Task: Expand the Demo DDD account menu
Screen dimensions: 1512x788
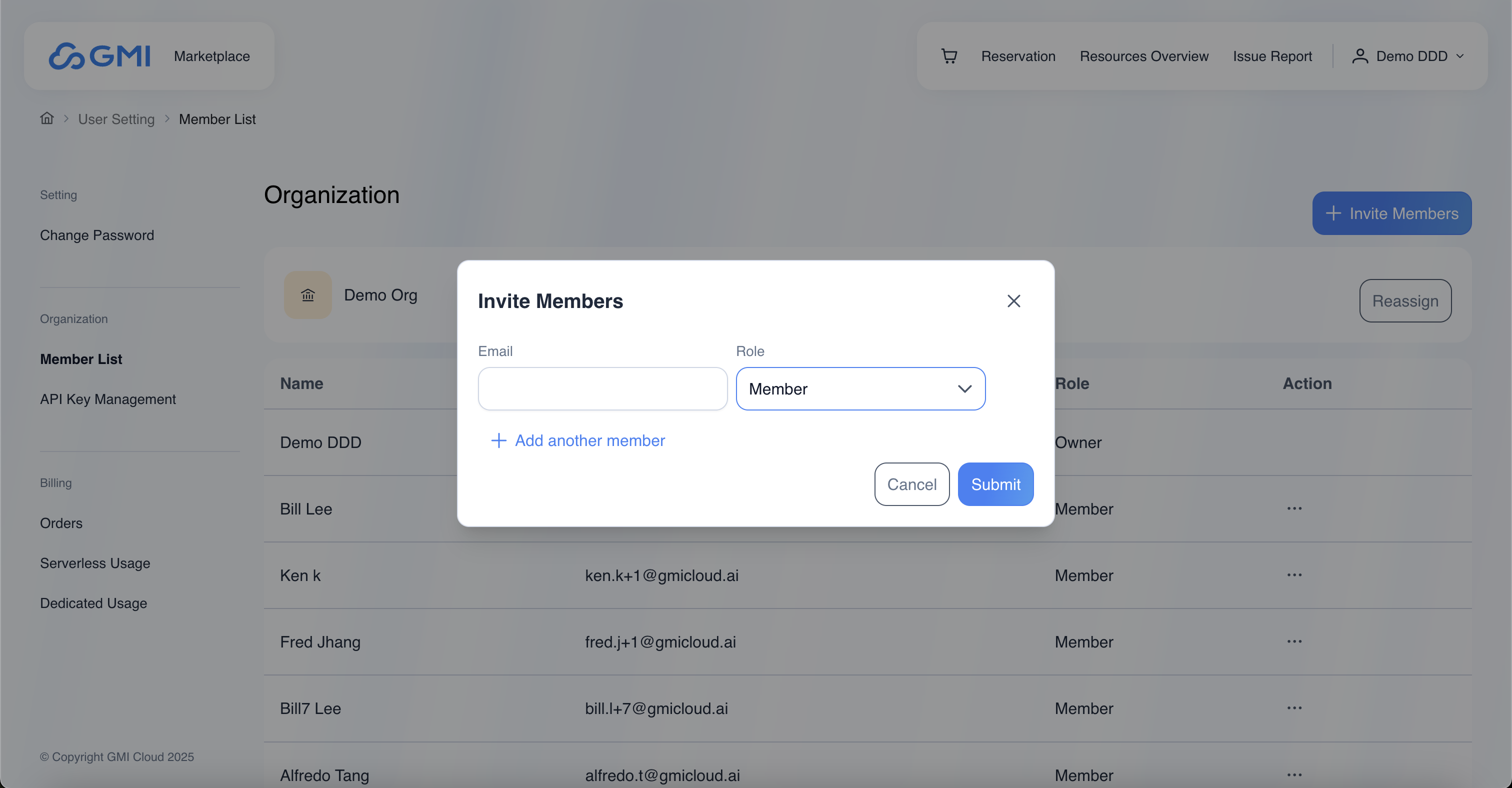Action: (x=1408, y=56)
